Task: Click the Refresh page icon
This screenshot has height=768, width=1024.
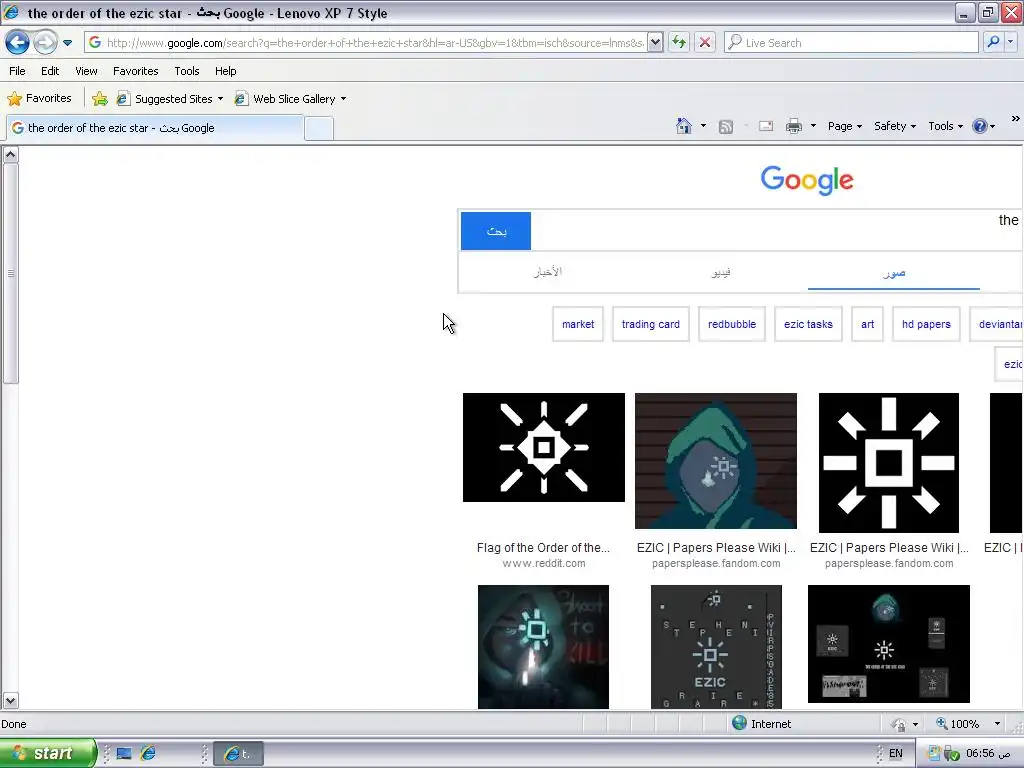Action: pyautogui.click(x=679, y=42)
